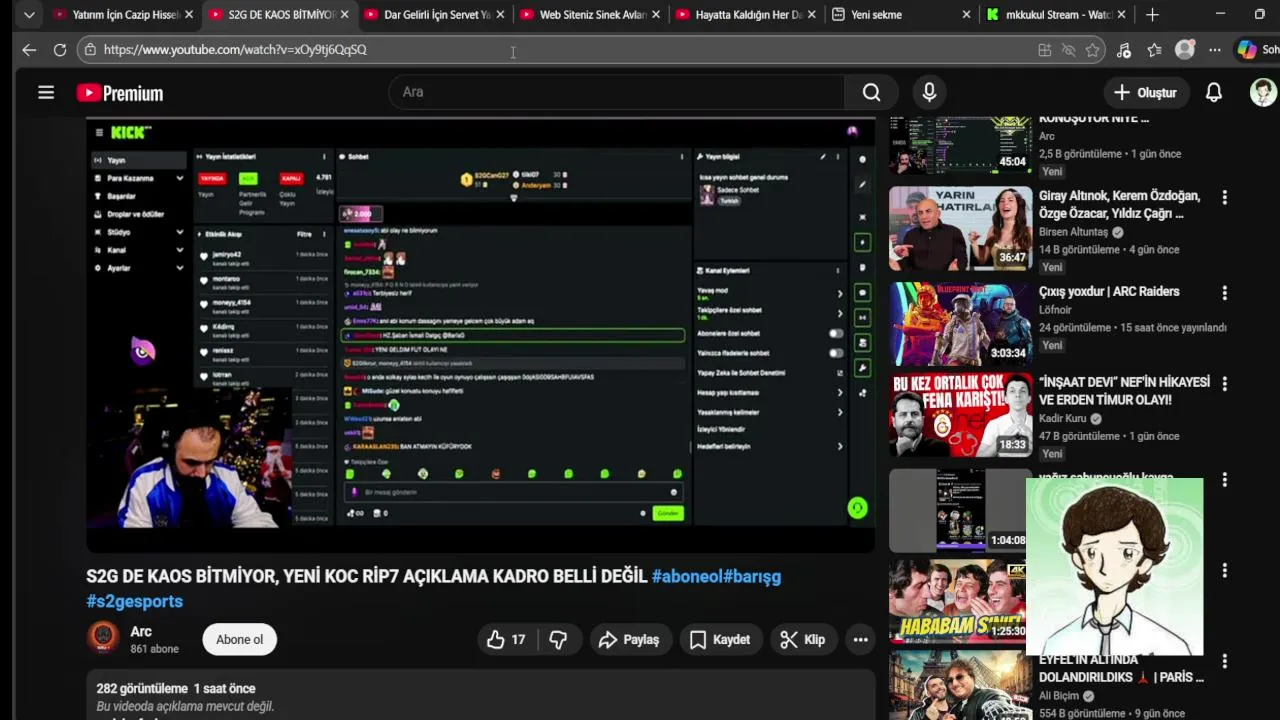Reload the page with refresh icon
This screenshot has height=720, width=1280.
point(60,50)
